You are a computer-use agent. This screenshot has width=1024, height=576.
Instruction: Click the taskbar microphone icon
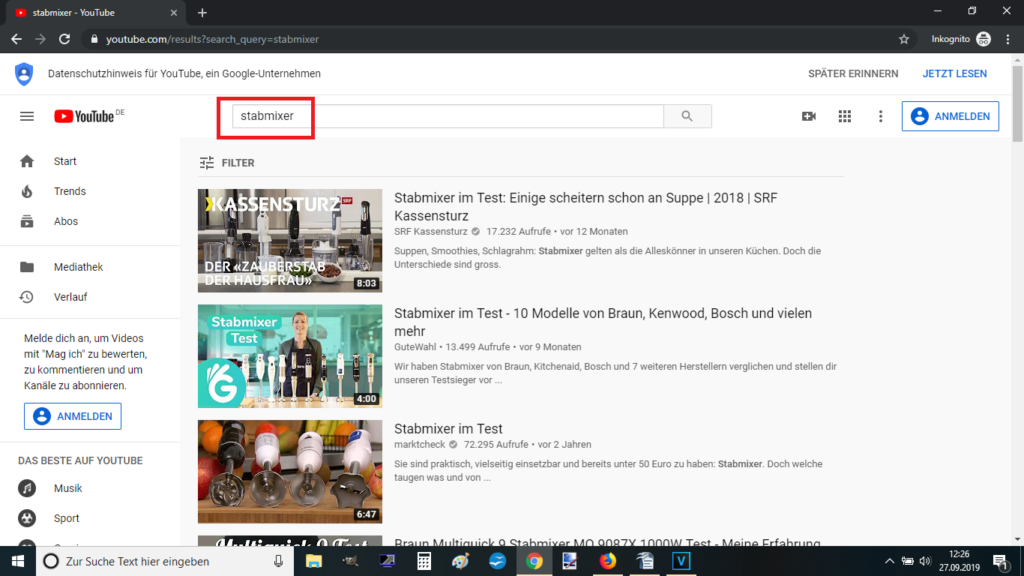coord(278,561)
